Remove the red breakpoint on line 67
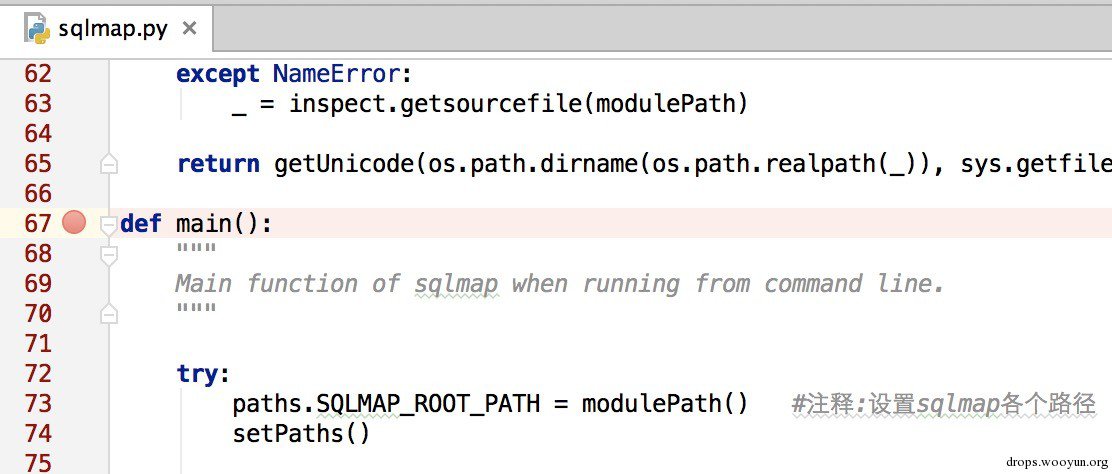The image size is (1112, 474). coord(74,223)
